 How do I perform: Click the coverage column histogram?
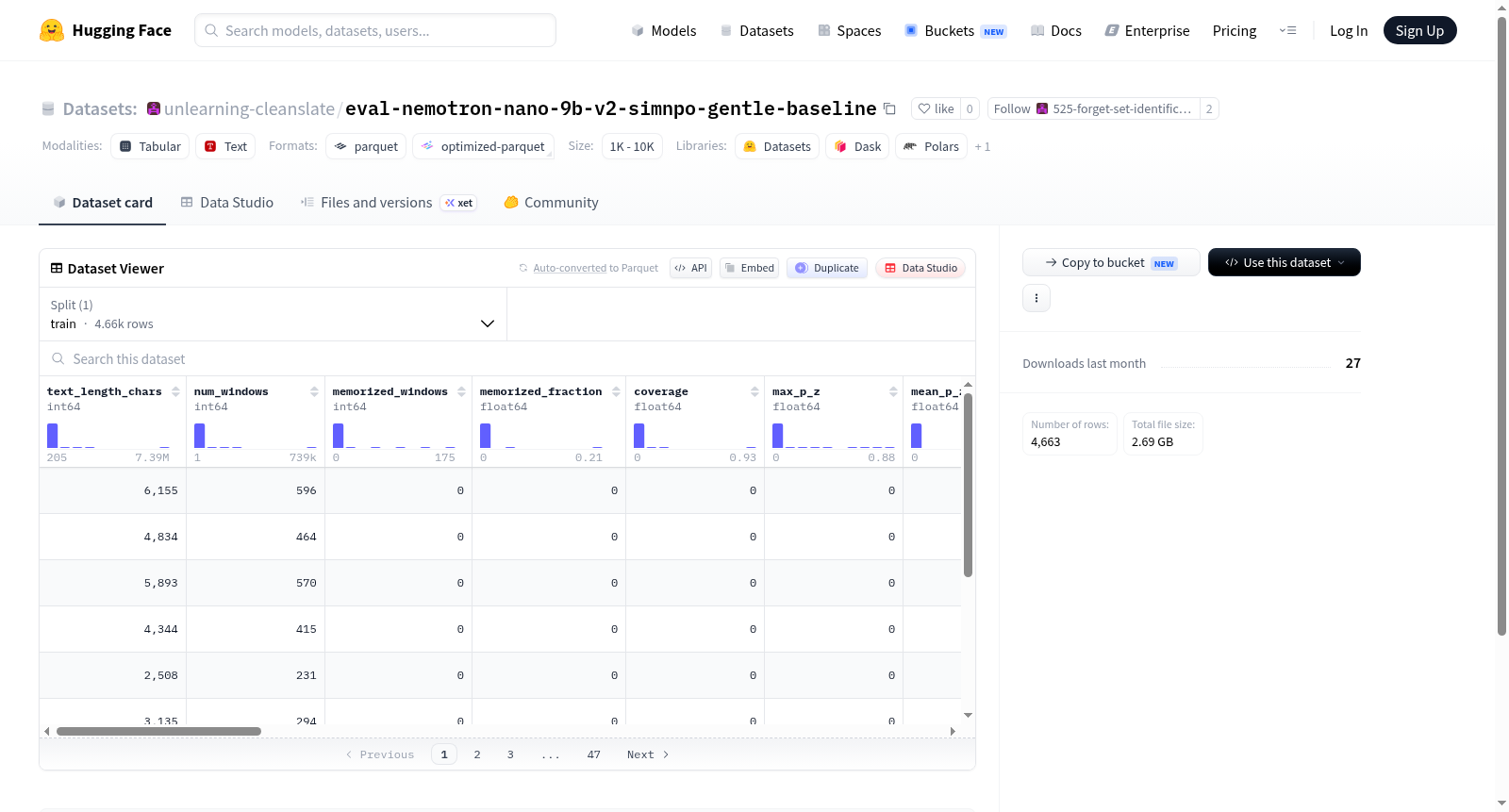tap(695, 435)
